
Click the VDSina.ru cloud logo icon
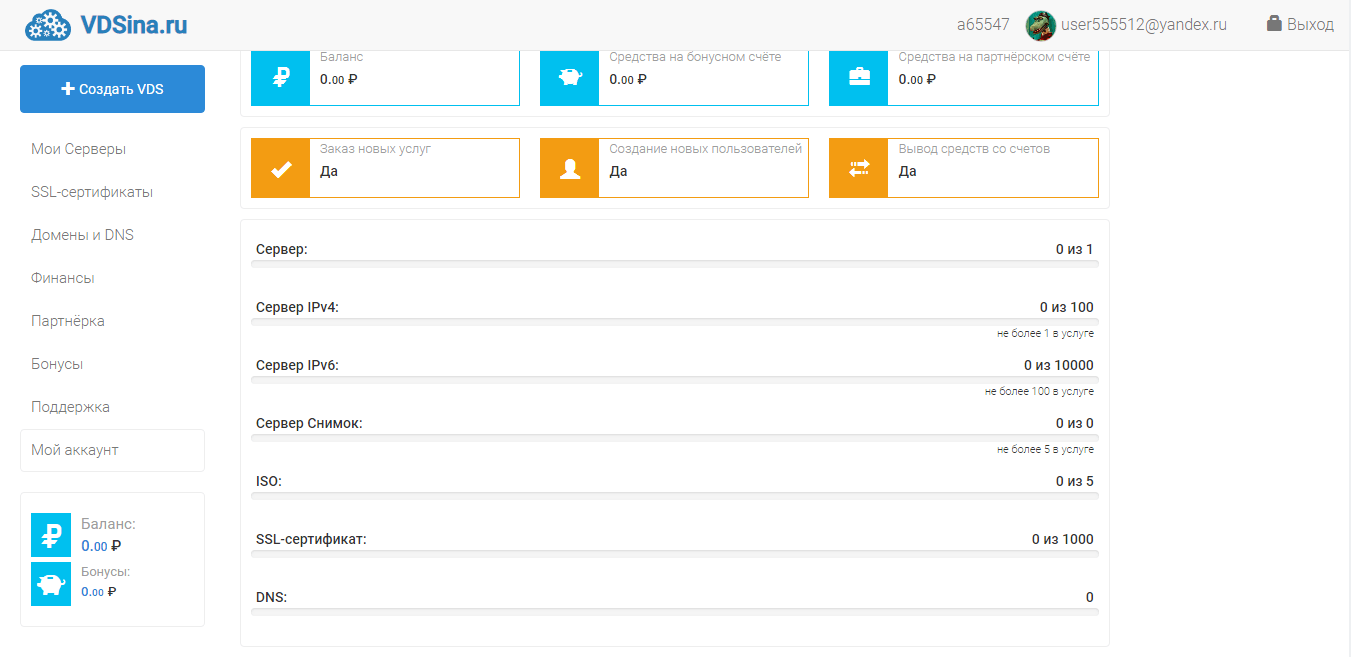(47, 25)
